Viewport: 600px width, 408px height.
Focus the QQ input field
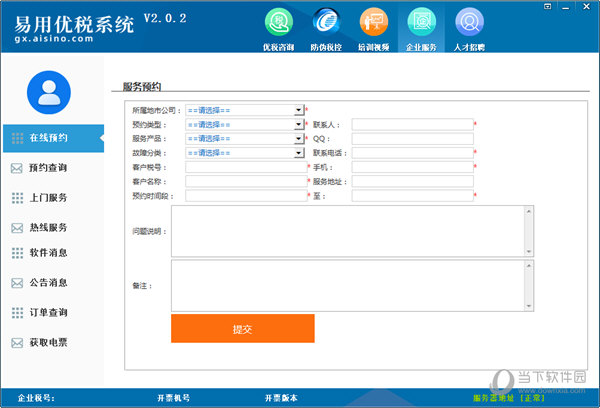point(412,139)
